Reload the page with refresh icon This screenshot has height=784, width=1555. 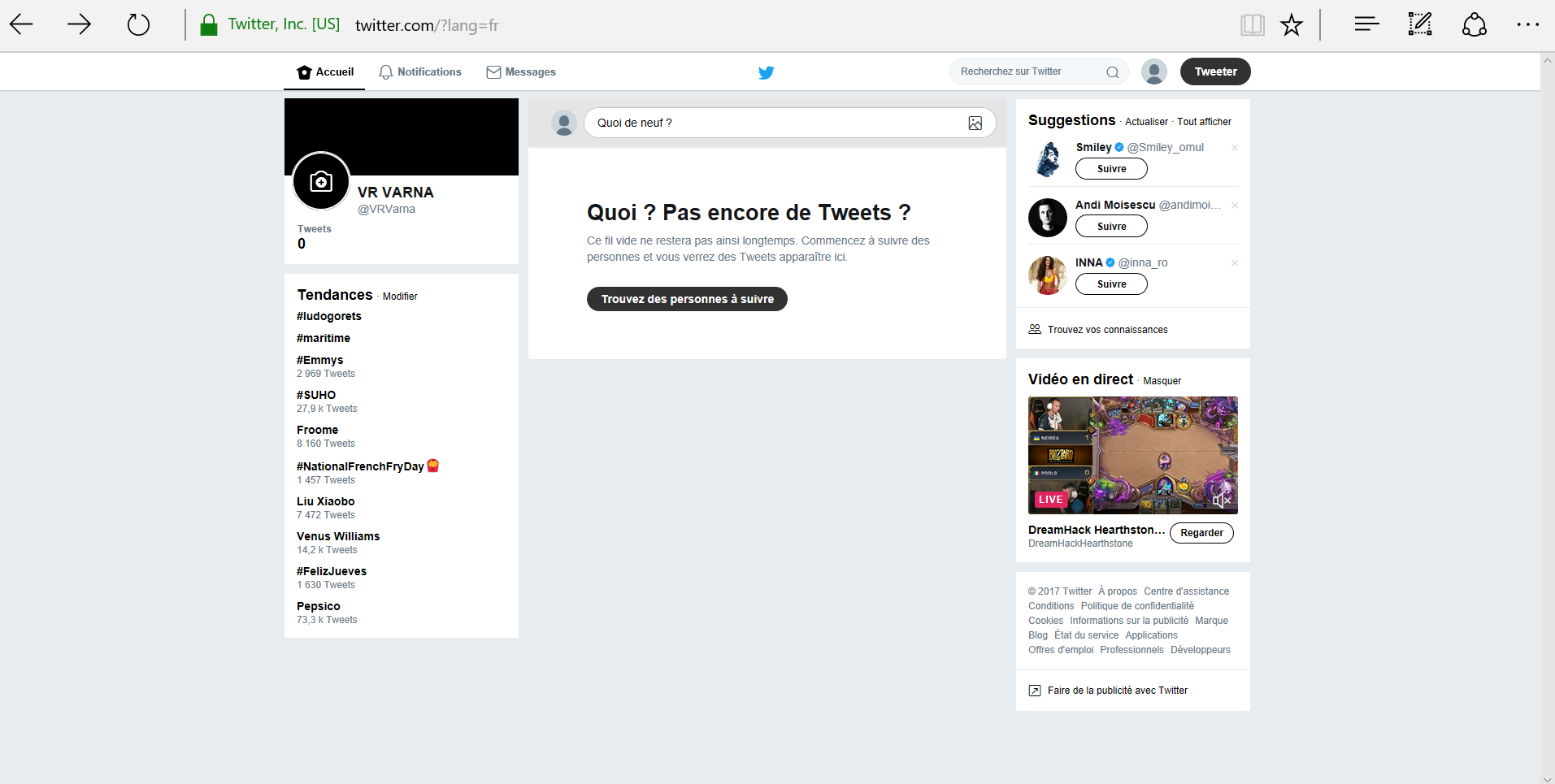138,24
